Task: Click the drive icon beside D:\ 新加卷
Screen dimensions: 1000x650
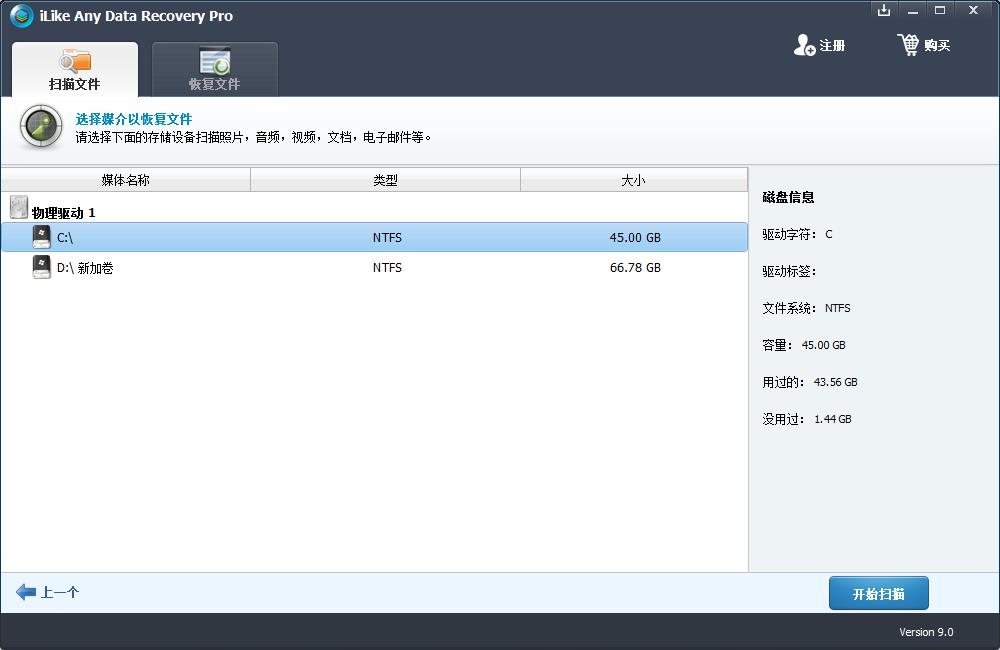Action: click(x=41, y=267)
